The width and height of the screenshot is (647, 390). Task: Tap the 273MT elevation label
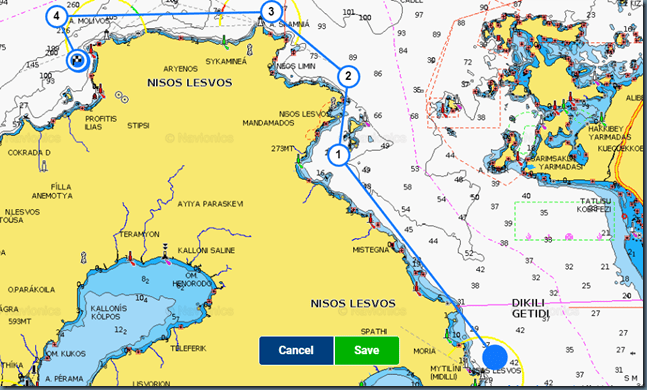coord(283,149)
